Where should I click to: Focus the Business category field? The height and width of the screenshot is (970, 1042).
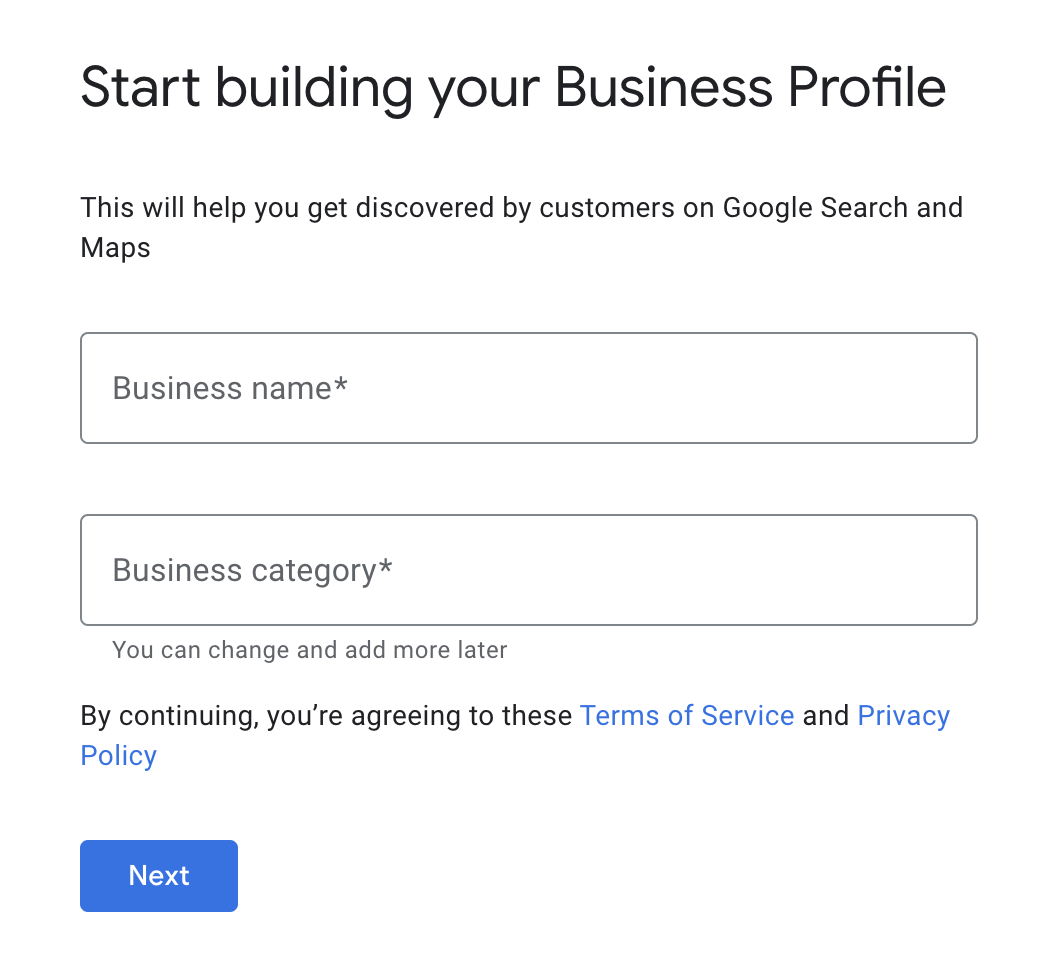point(528,570)
